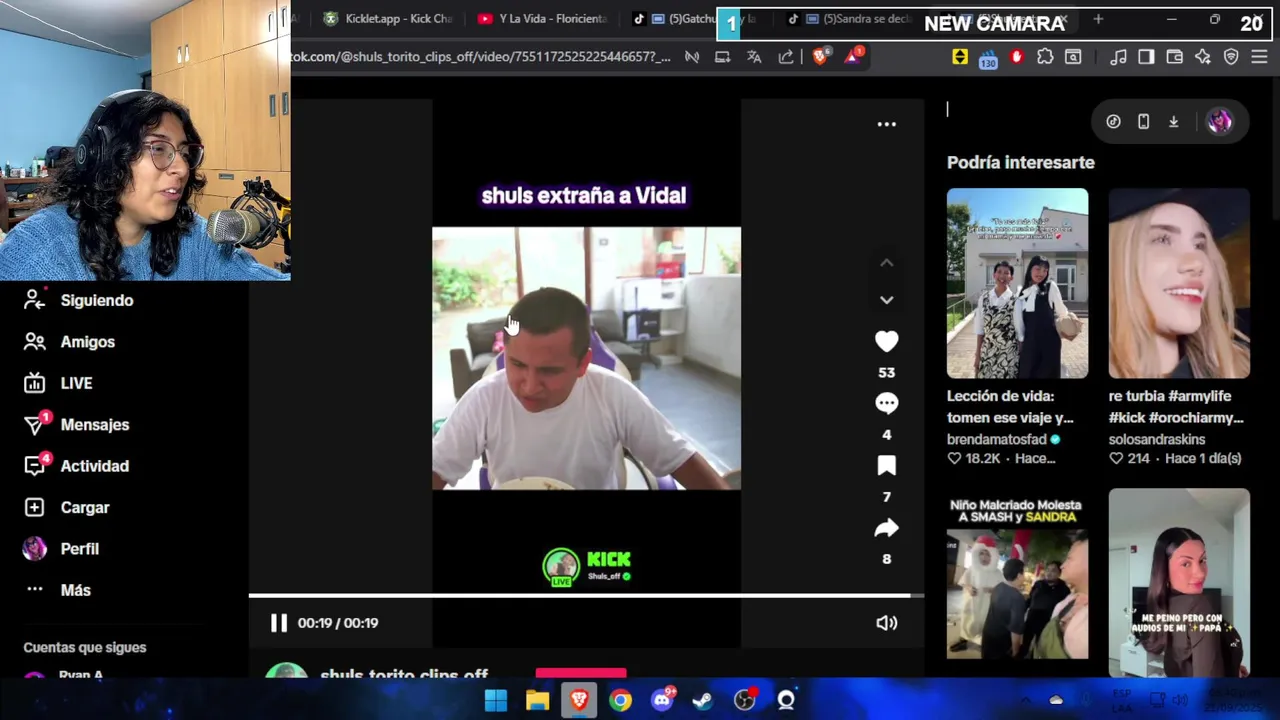Open the Siguiendo feed in the sidebar
The height and width of the screenshot is (720, 1280).
point(80,300)
